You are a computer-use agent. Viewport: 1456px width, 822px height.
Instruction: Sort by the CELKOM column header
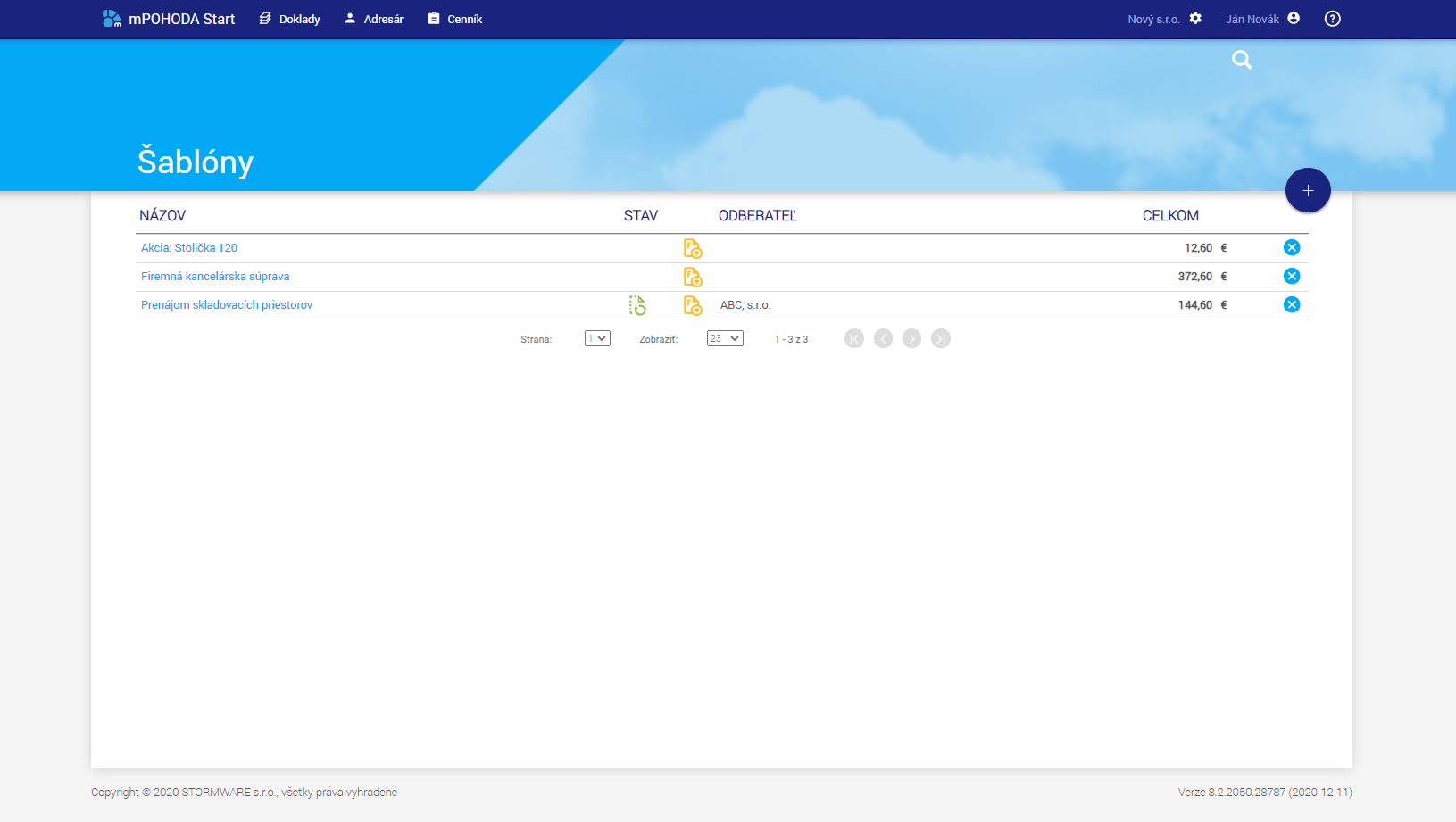pos(1170,216)
